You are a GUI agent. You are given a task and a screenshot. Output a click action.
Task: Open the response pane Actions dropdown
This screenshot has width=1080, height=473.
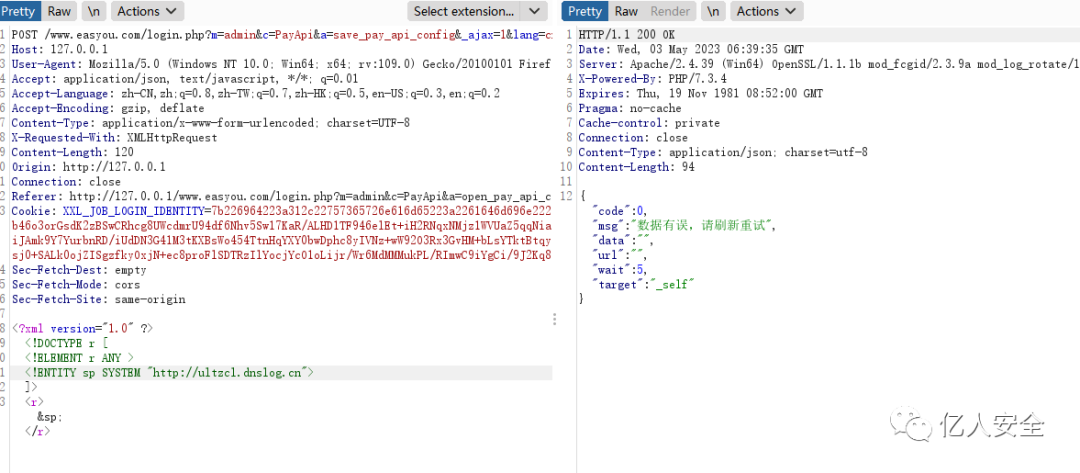click(767, 11)
